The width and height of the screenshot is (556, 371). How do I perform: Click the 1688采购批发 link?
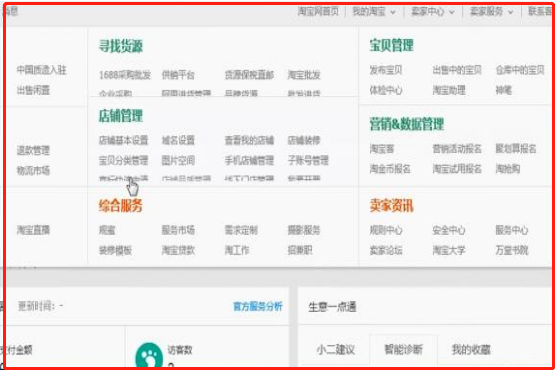coord(125,75)
